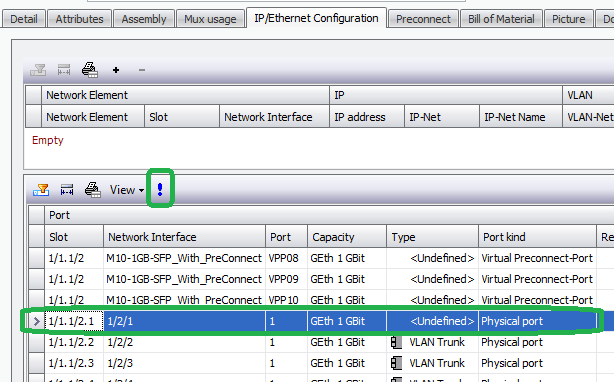The height and width of the screenshot is (382, 614).
Task: Select the VPP08 port cell
Action: coord(286,258)
